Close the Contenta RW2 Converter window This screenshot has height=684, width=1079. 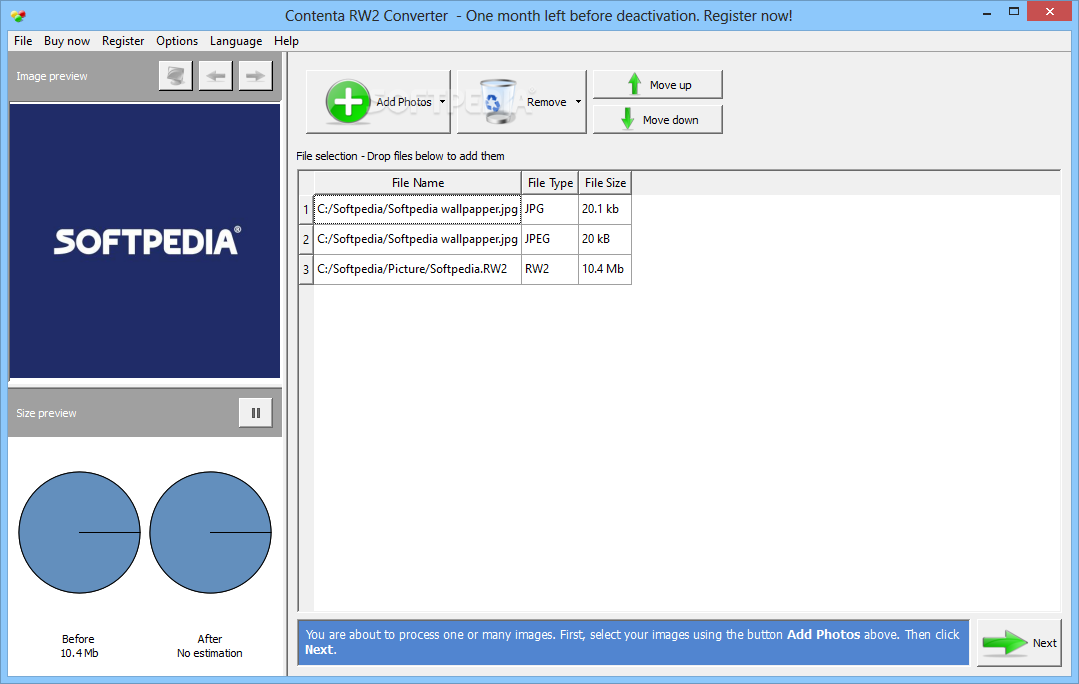[1050, 12]
